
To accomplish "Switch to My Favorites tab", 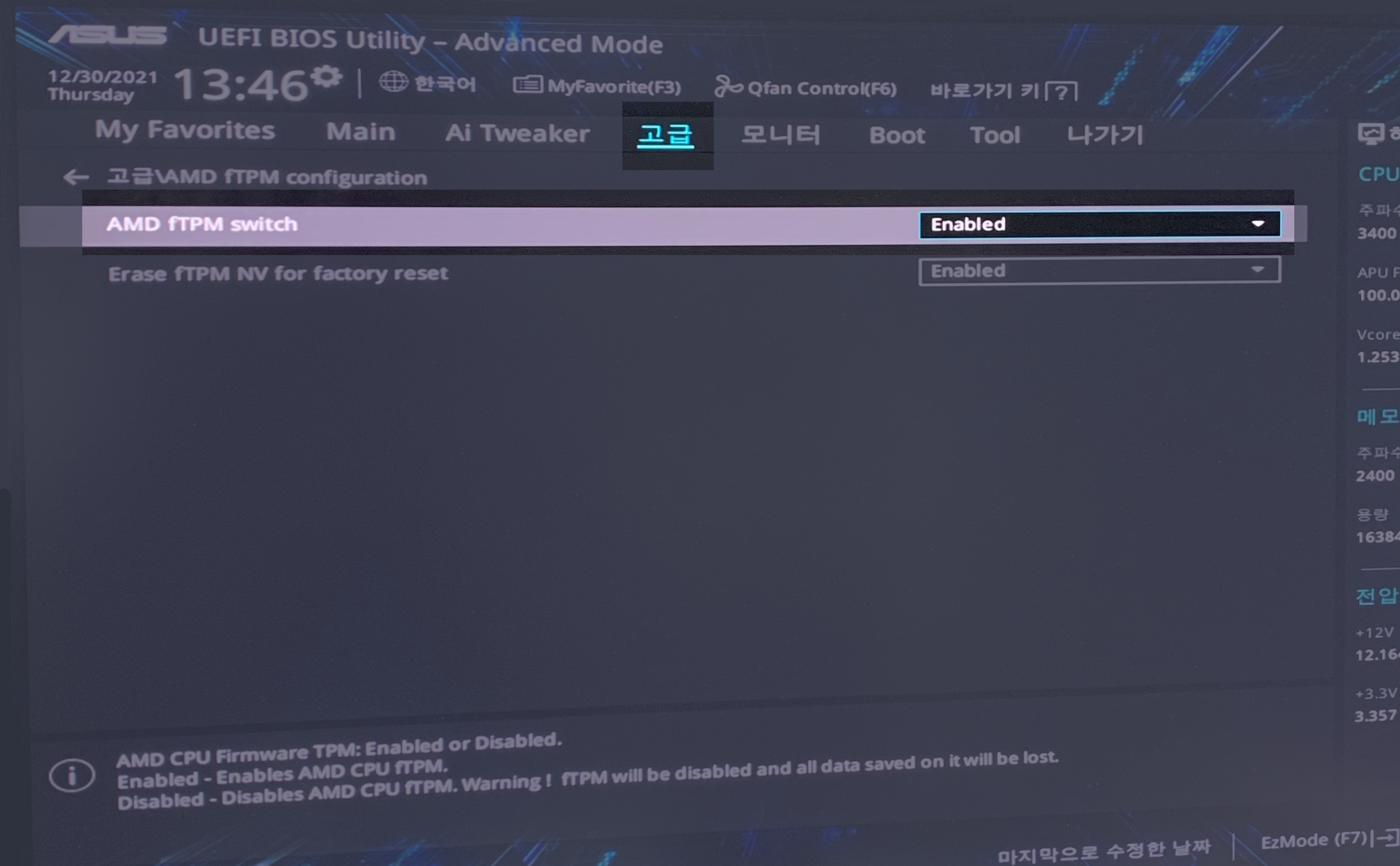I will (185, 130).
